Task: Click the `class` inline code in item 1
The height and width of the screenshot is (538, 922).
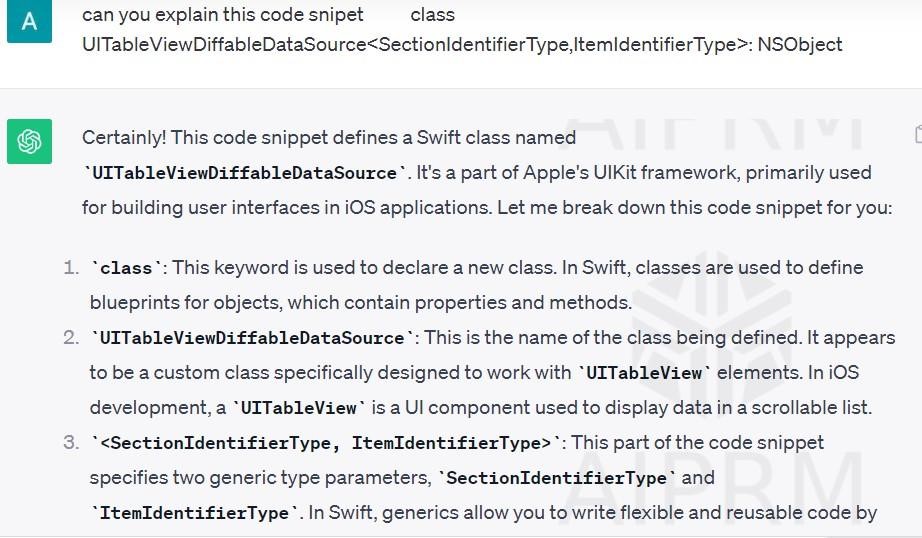Action: 126,268
